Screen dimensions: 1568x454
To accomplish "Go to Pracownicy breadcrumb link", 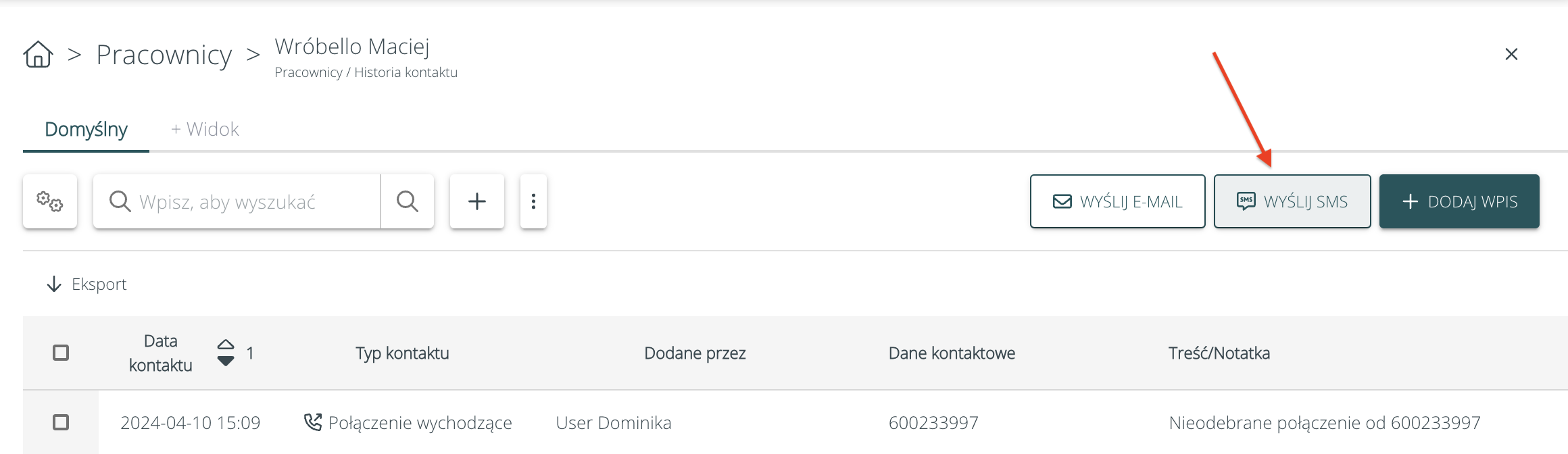I will point(164,55).
